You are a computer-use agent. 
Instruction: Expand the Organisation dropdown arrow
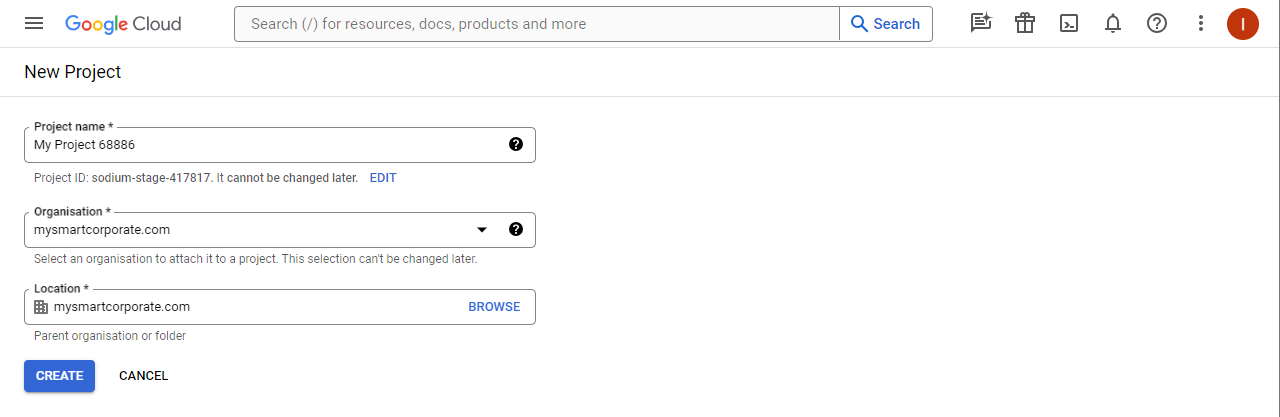(482, 229)
